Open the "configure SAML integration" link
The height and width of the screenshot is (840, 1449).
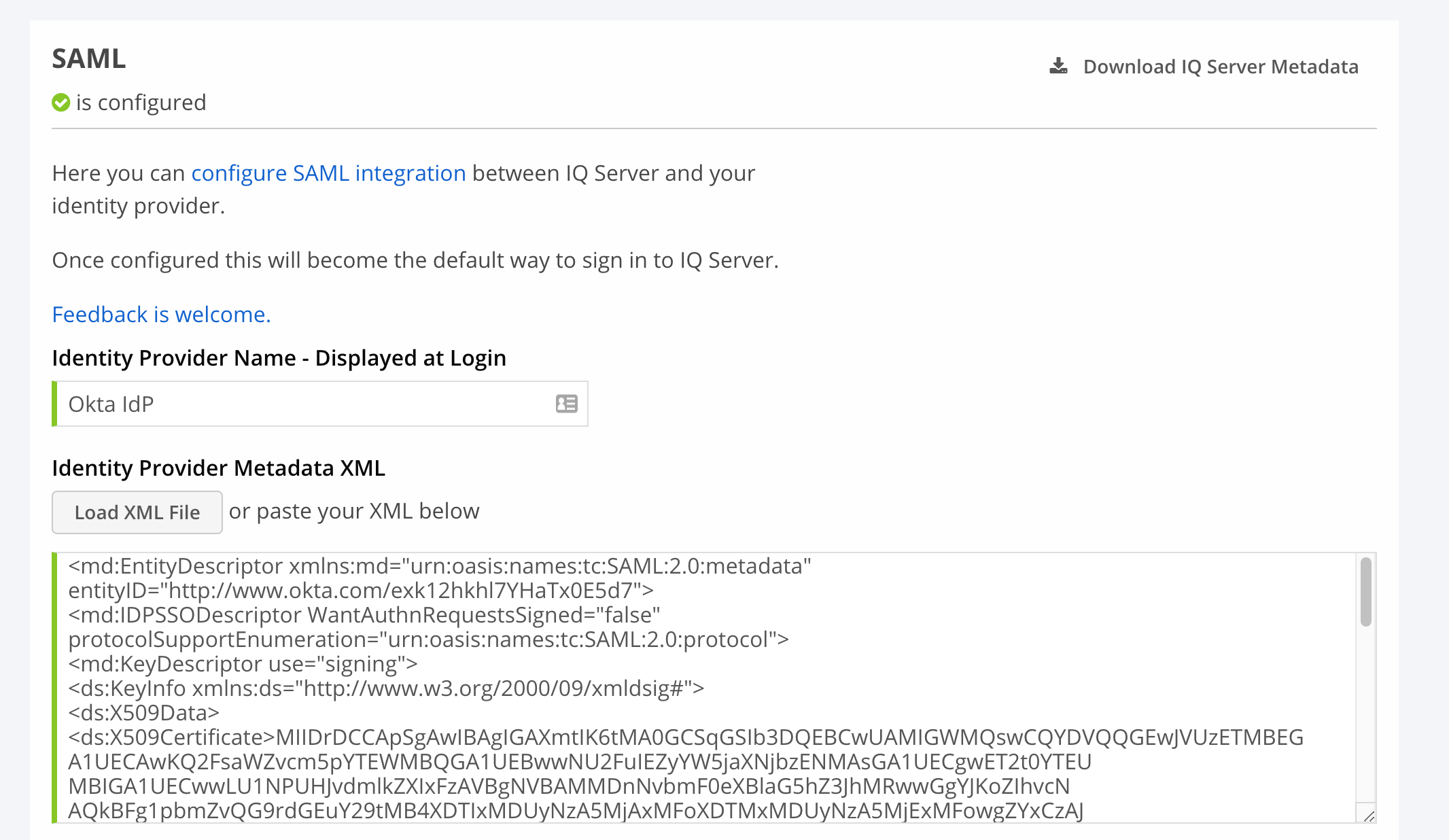click(328, 173)
